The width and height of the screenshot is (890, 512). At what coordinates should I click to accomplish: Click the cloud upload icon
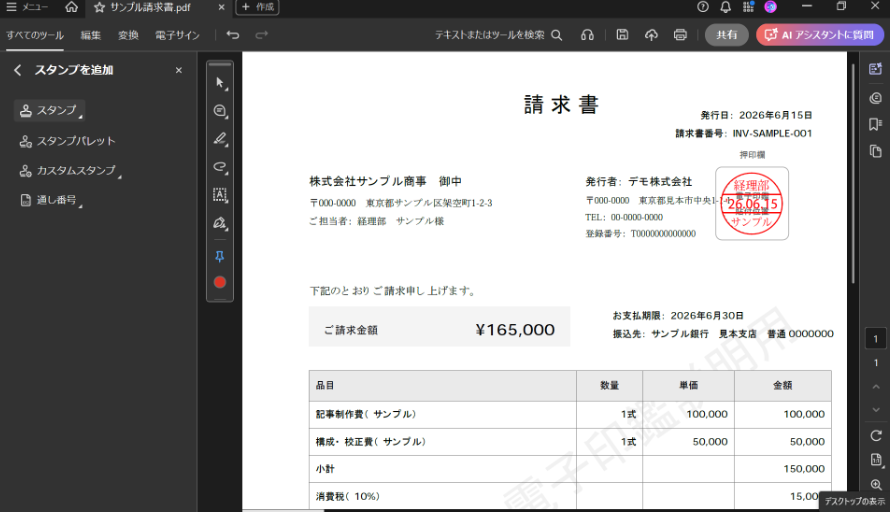[651, 35]
